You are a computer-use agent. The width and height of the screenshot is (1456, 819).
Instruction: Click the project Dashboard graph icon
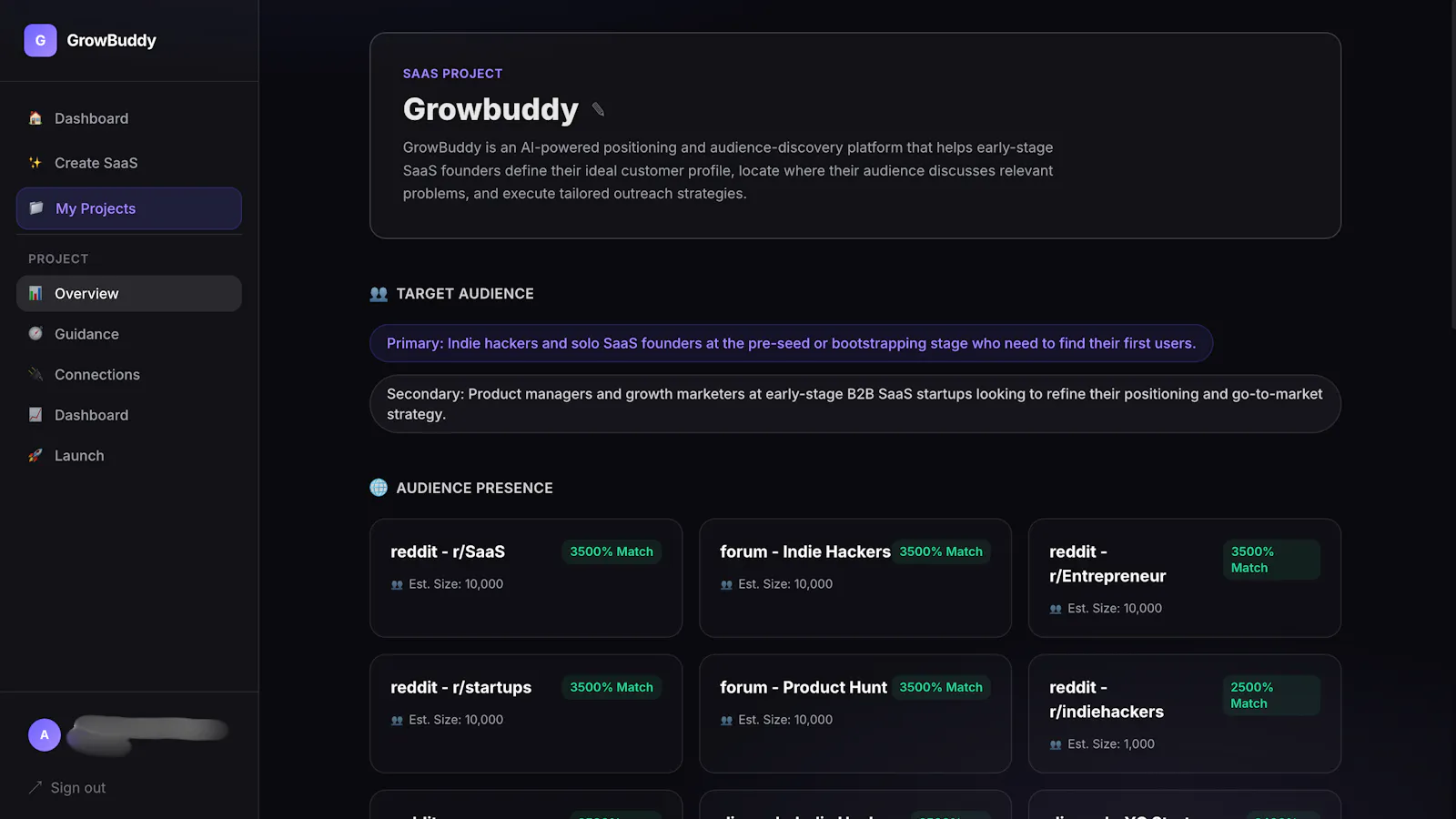35,415
